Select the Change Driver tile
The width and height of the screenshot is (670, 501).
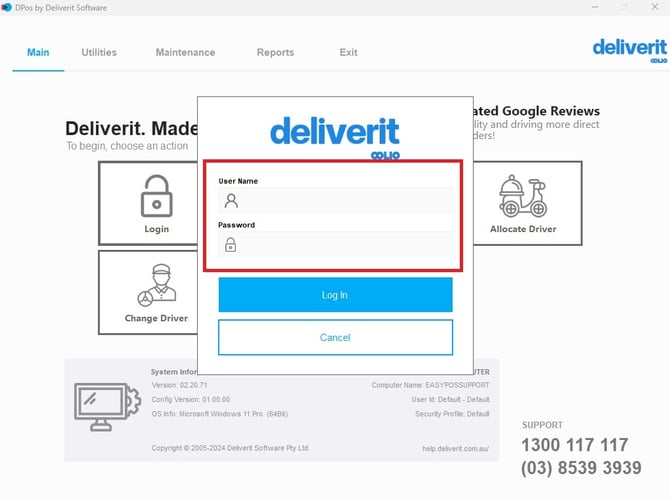(x=148, y=292)
